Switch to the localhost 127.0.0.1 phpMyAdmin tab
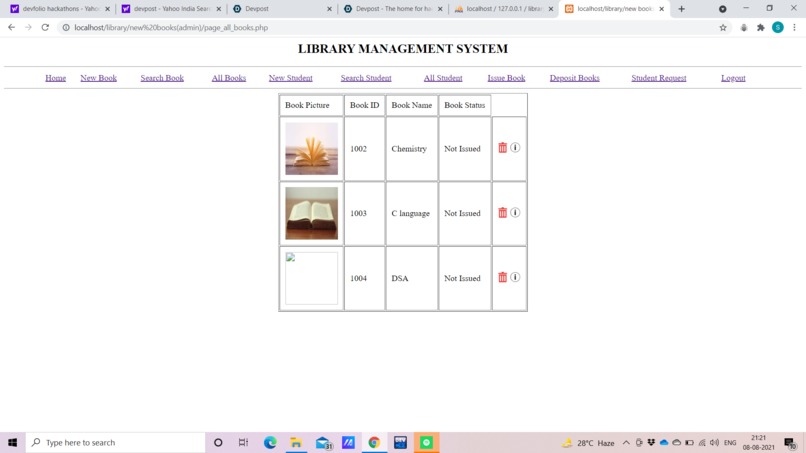Image resolution: width=806 pixels, height=453 pixels. (503, 9)
